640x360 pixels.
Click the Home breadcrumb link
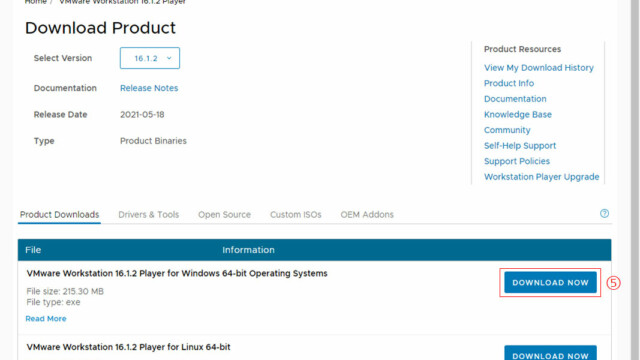point(36,2)
